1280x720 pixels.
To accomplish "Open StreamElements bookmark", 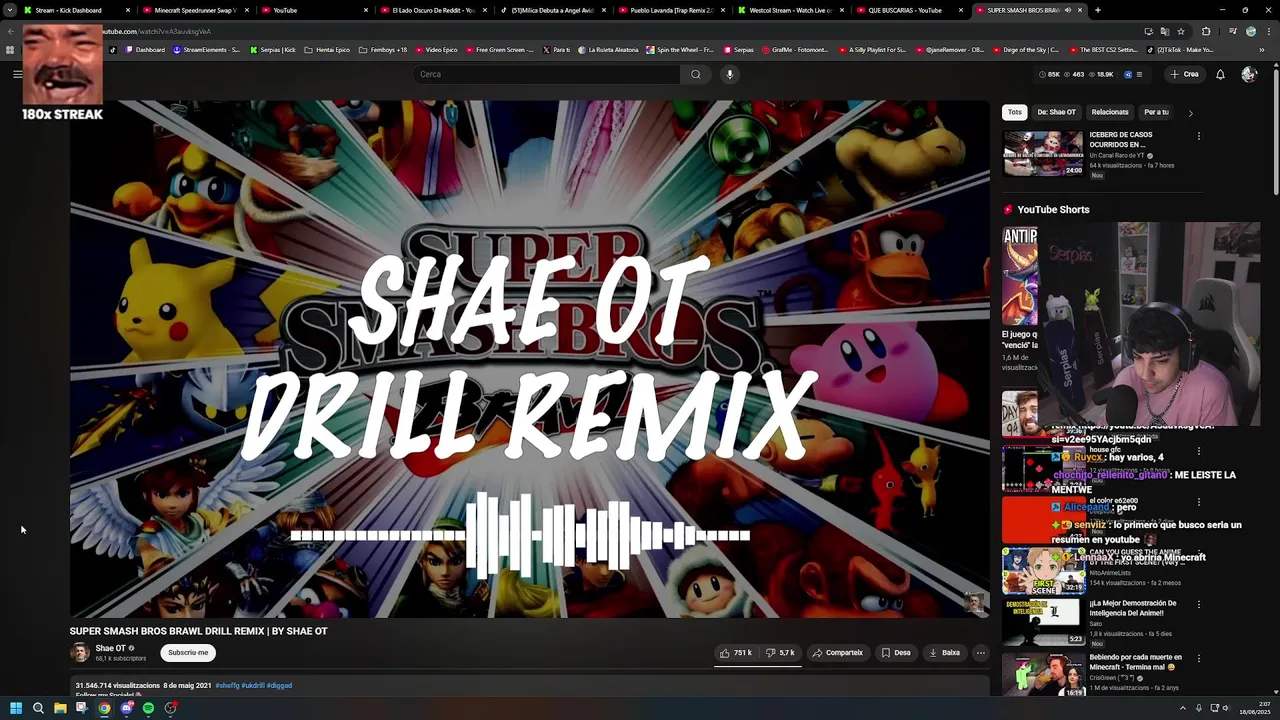I will [x=206, y=49].
